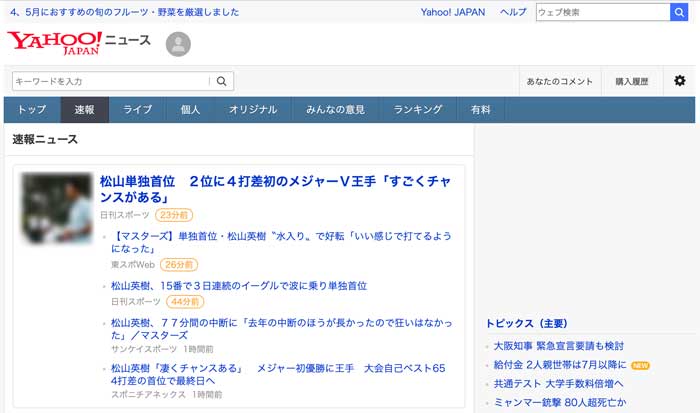Click the トピックス(主要) heading

[x=526, y=323]
